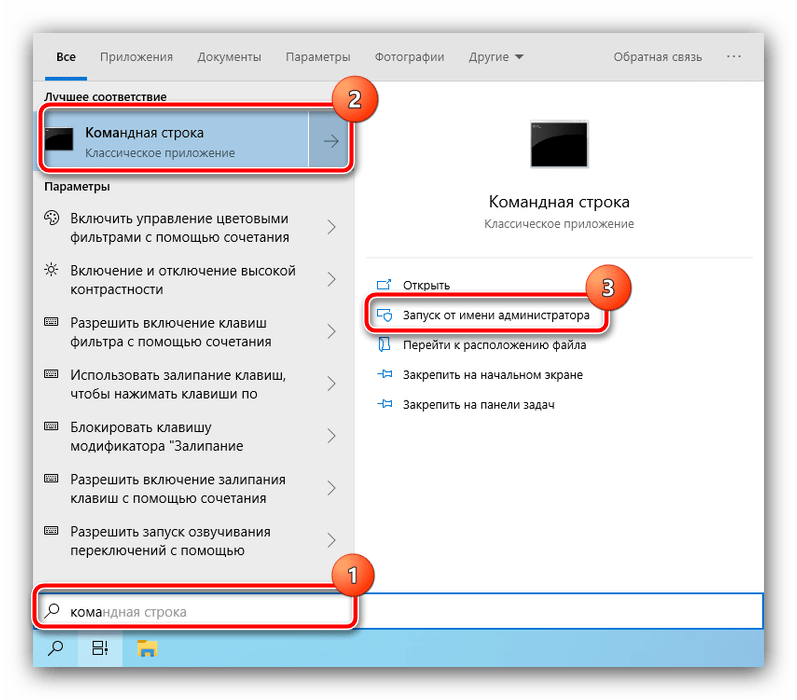This screenshot has height=700, width=797.
Task: Choose Закрепить на начальном экране
Action: [493, 375]
